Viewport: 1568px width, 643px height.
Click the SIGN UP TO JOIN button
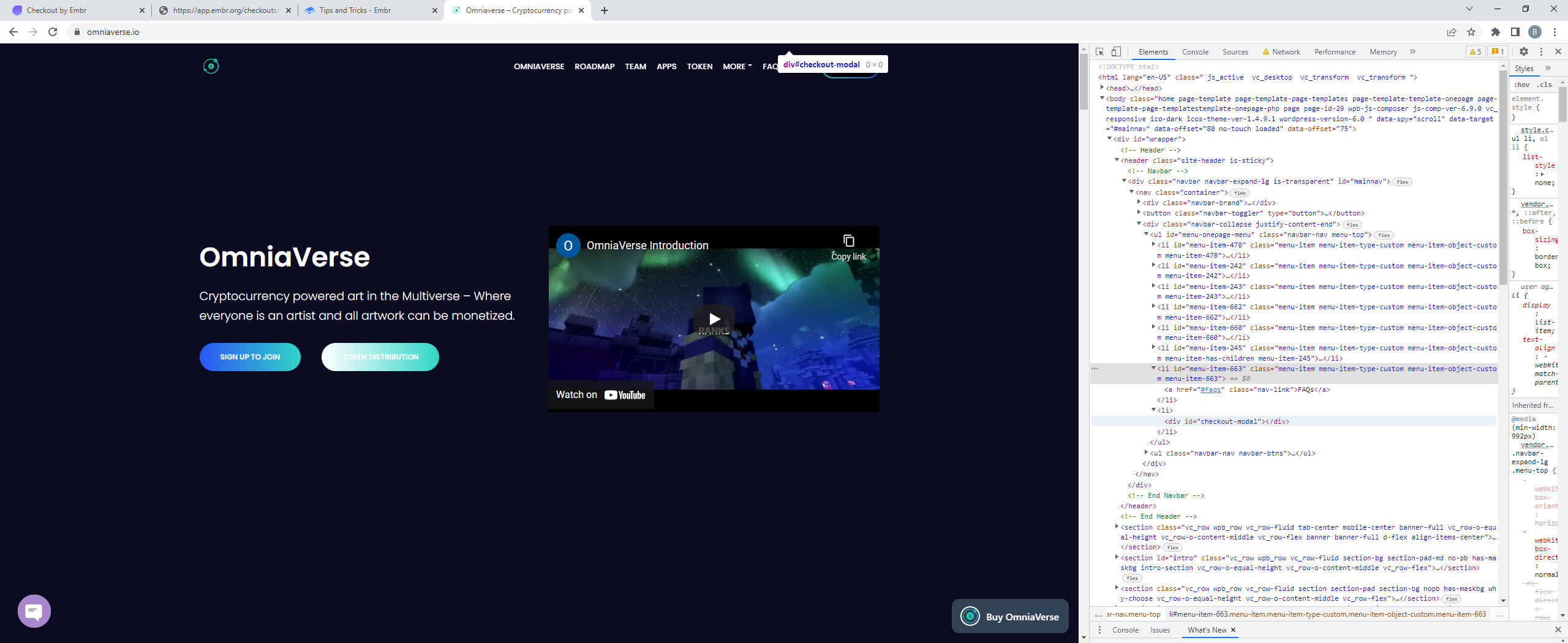250,357
